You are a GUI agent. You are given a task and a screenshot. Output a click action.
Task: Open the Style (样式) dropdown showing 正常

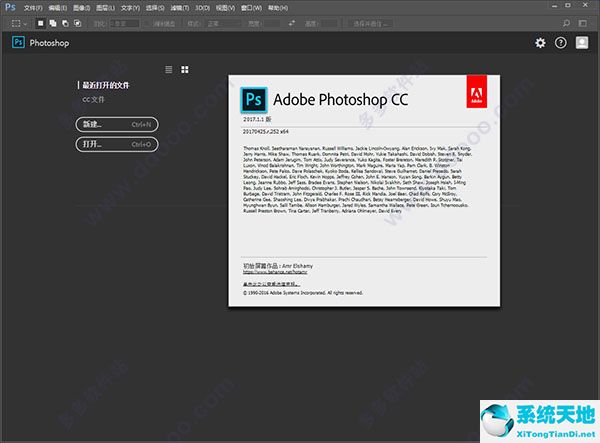point(223,24)
